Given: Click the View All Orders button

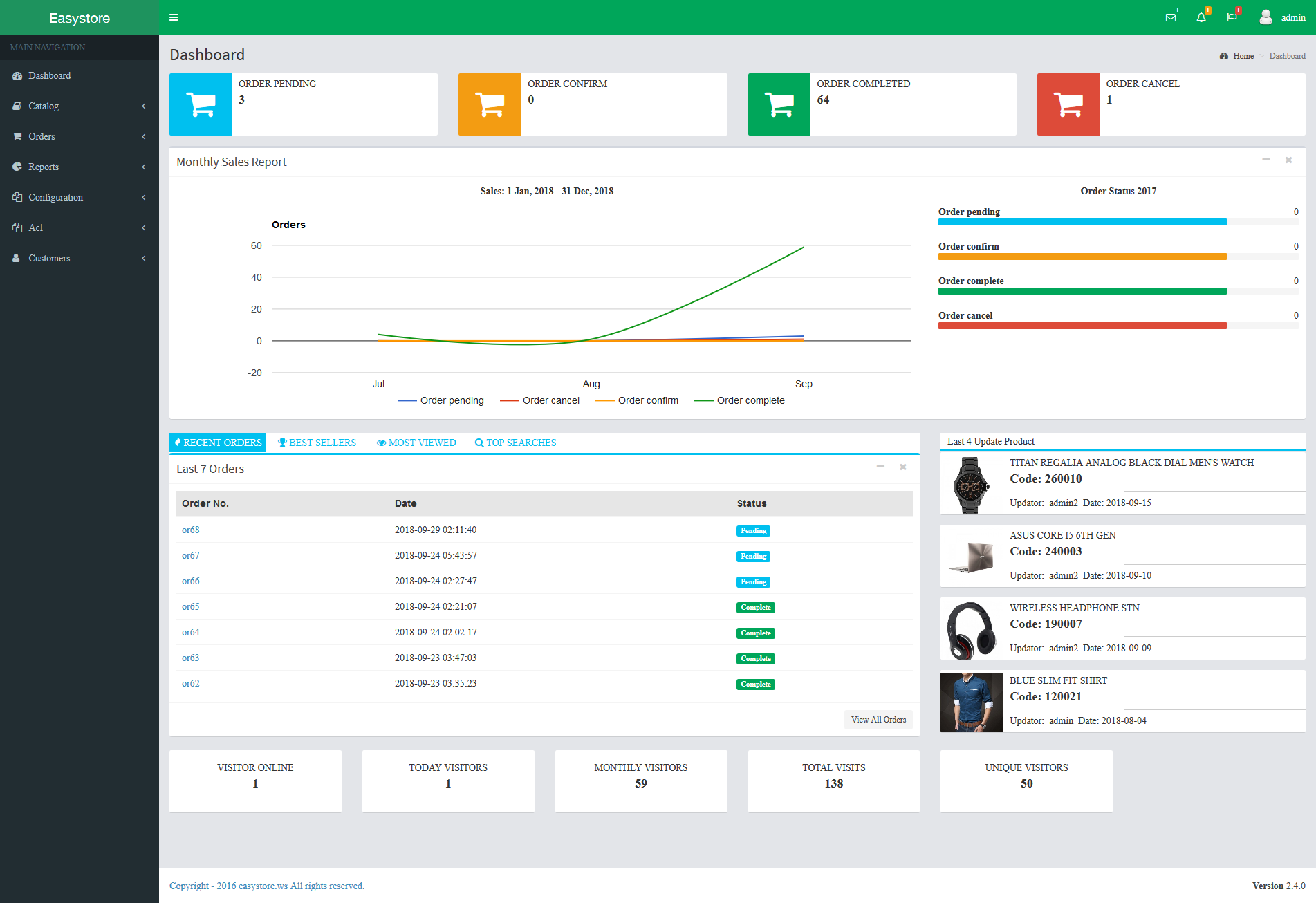Looking at the screenshot, I should (878, 720).
